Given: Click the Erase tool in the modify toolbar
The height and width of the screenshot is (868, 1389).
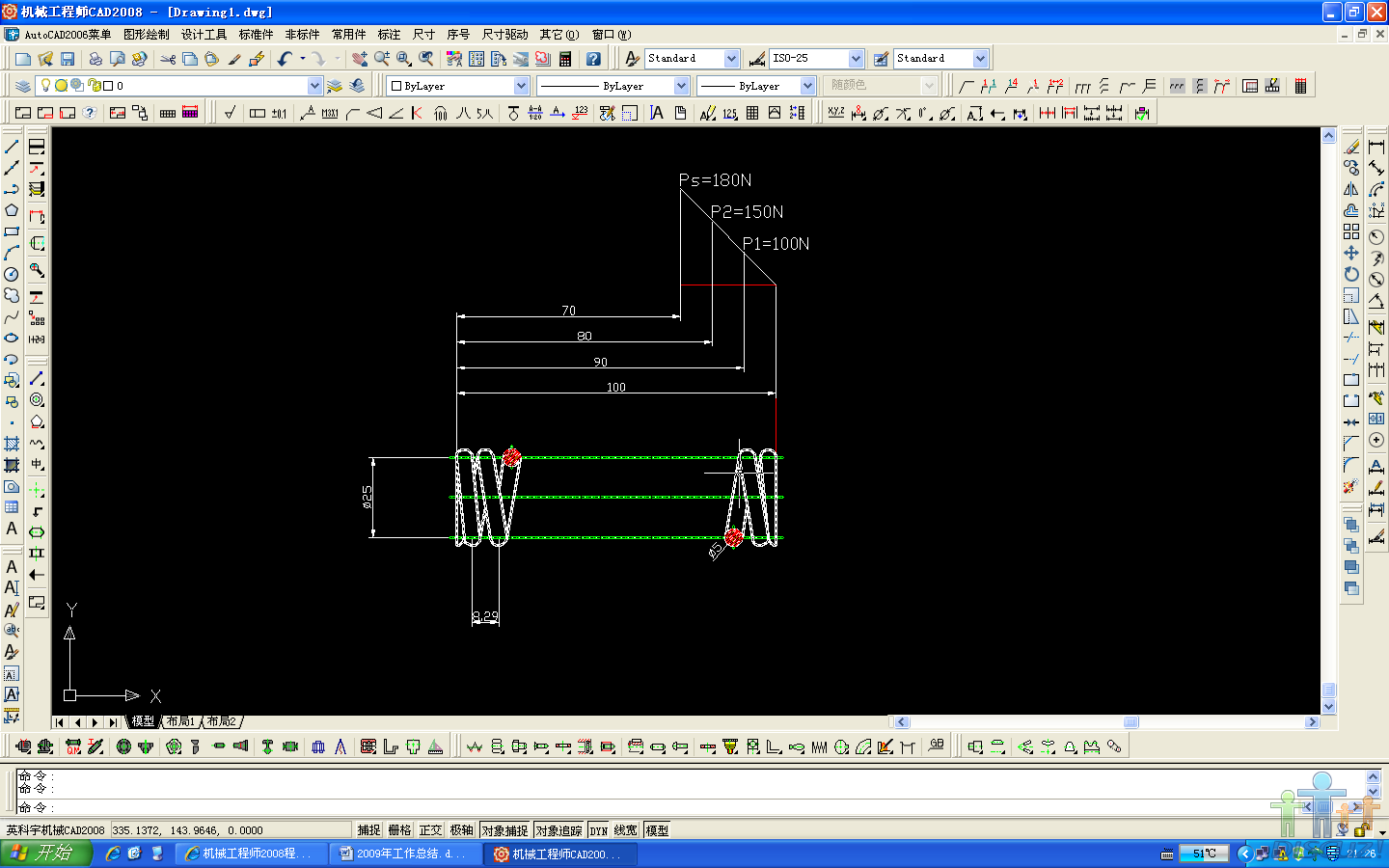Looking at the screenshot, I should (x=1351, y=147).
